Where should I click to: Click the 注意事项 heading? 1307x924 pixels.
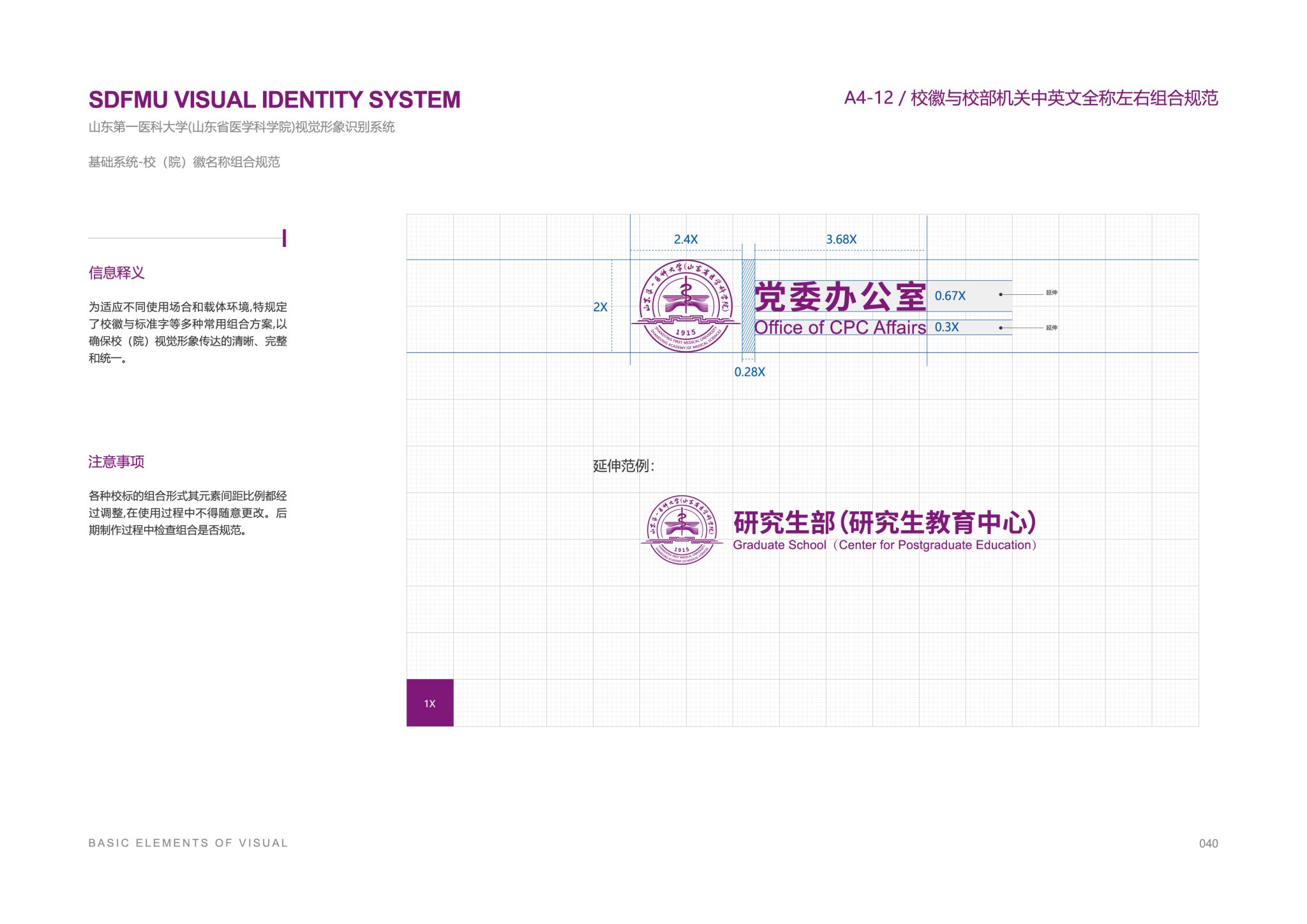pos(117,462)
